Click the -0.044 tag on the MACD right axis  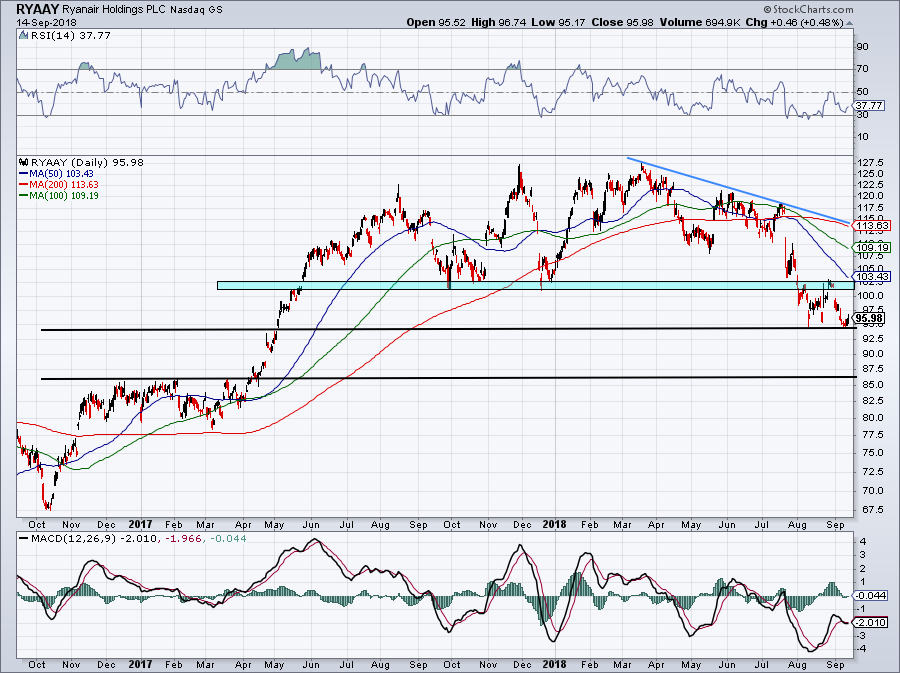872,596
